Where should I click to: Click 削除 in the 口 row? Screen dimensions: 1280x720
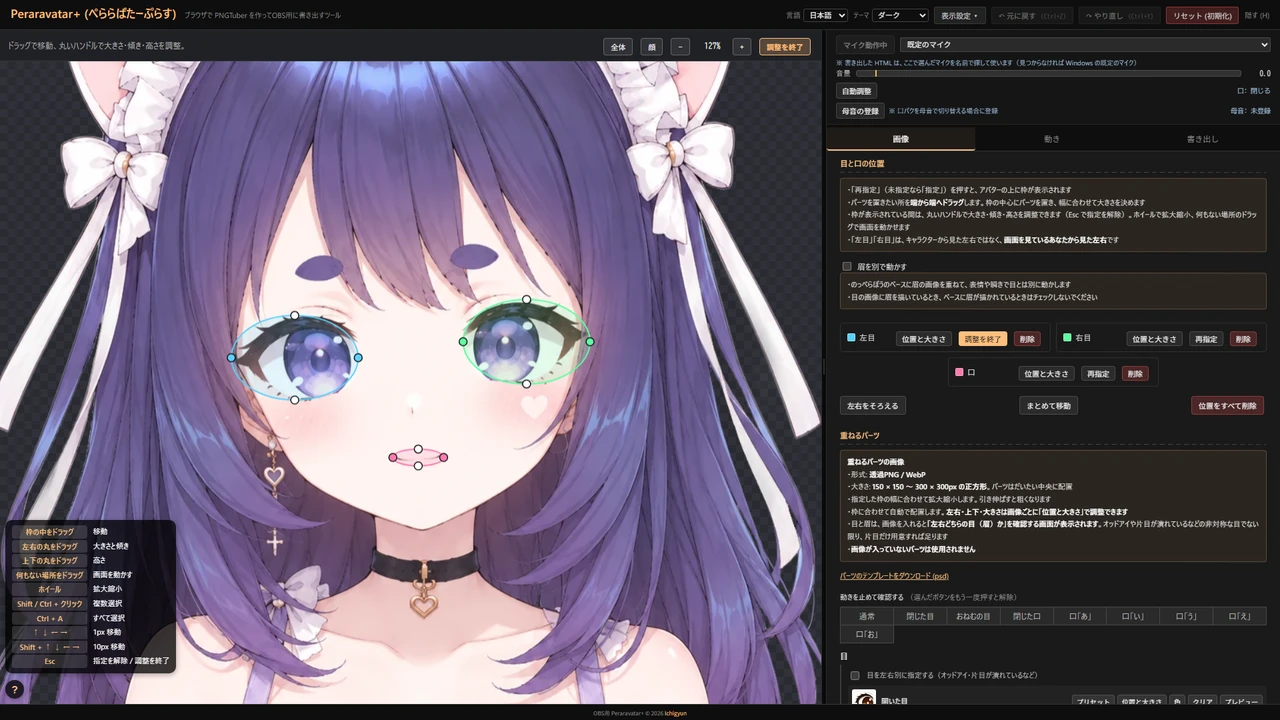coord(1134,373)
